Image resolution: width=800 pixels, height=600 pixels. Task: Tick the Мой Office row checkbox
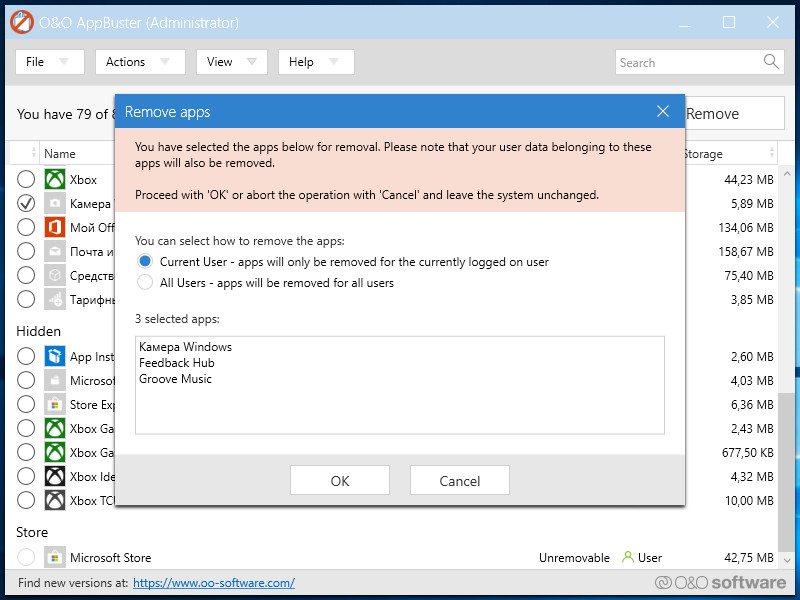point(26,227)
